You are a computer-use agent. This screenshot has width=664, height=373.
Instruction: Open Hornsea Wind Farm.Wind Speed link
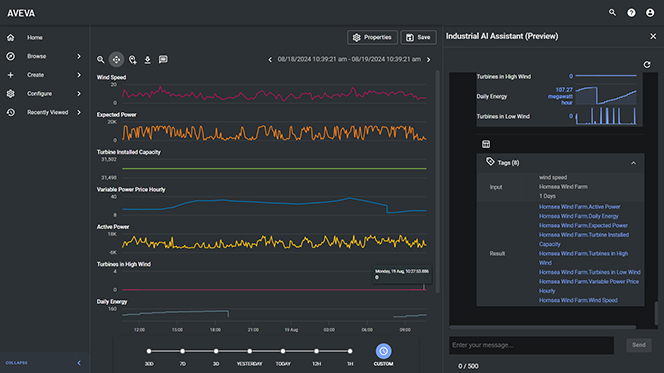click(578, 300)
